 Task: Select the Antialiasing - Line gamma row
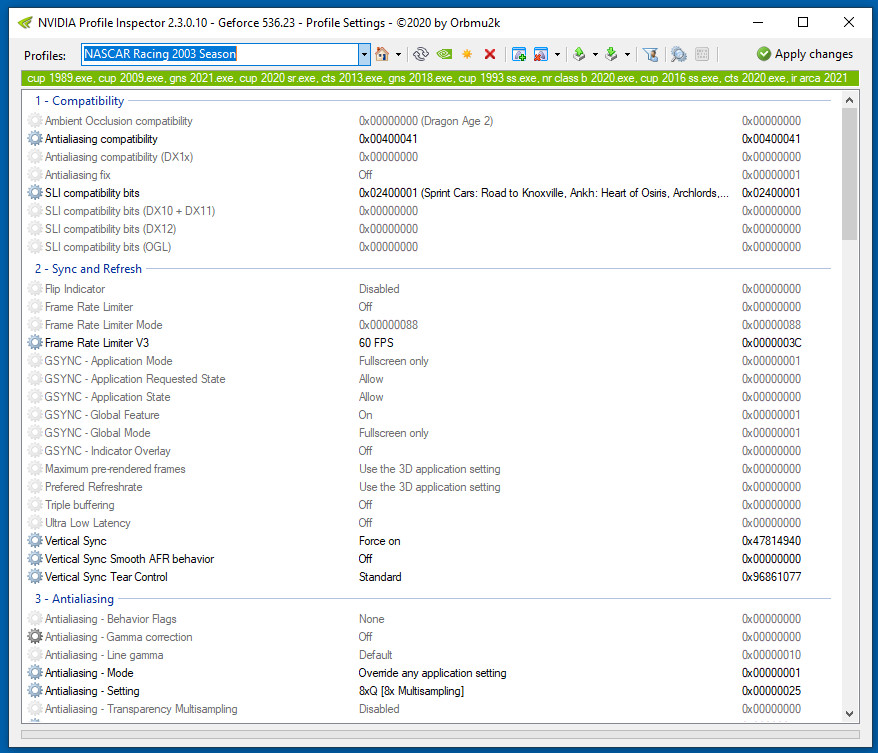[431, 655]
